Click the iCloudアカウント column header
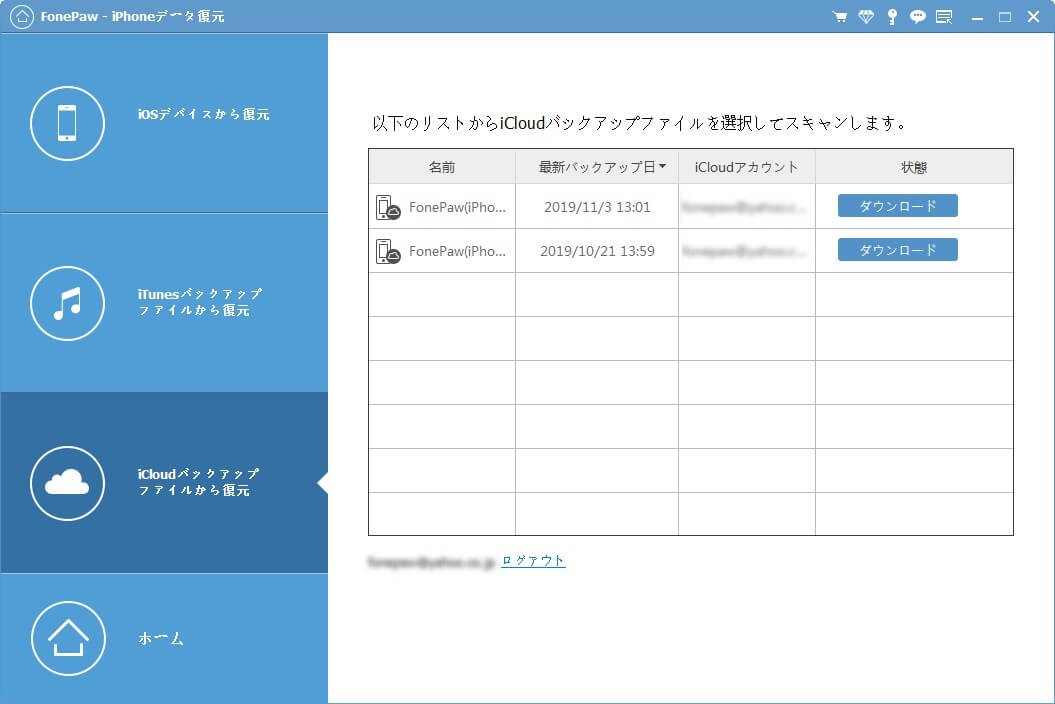Screen dimensions: 1055x704 [x=746, y=167]
